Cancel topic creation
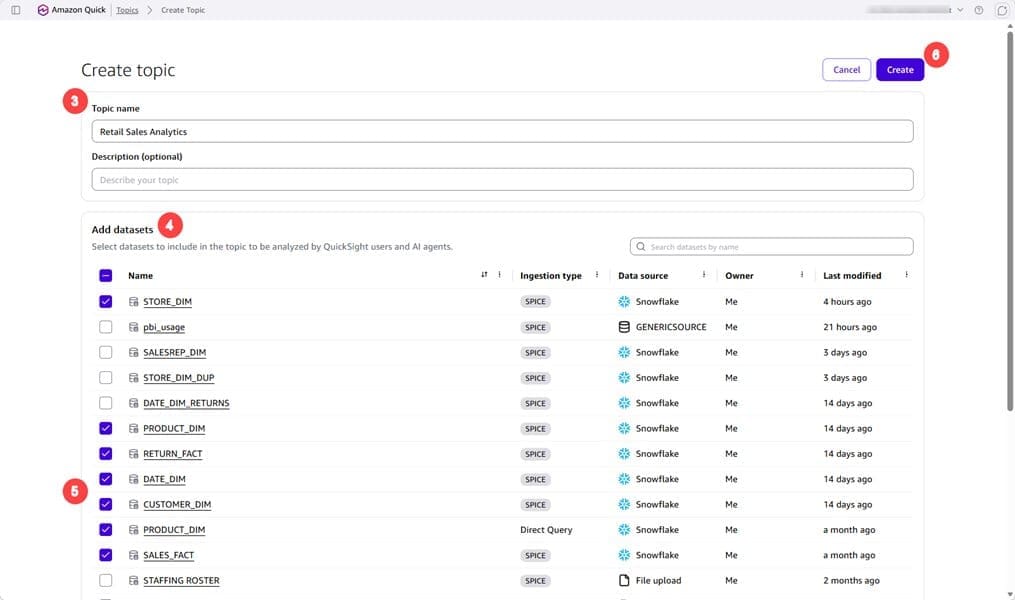The image size is (1015, 600). (x=846, y=69)
